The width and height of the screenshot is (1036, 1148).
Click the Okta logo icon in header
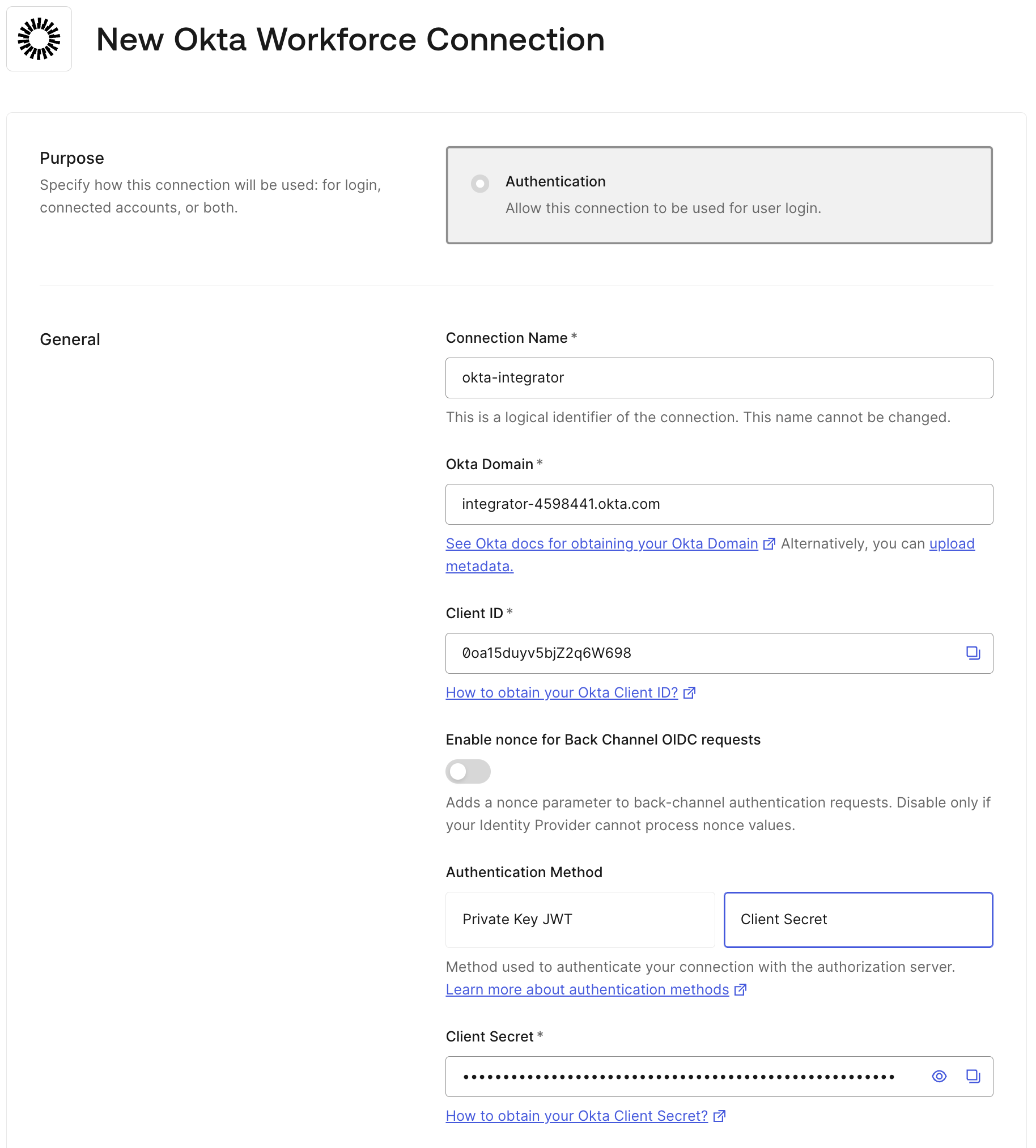coord(39,39)
